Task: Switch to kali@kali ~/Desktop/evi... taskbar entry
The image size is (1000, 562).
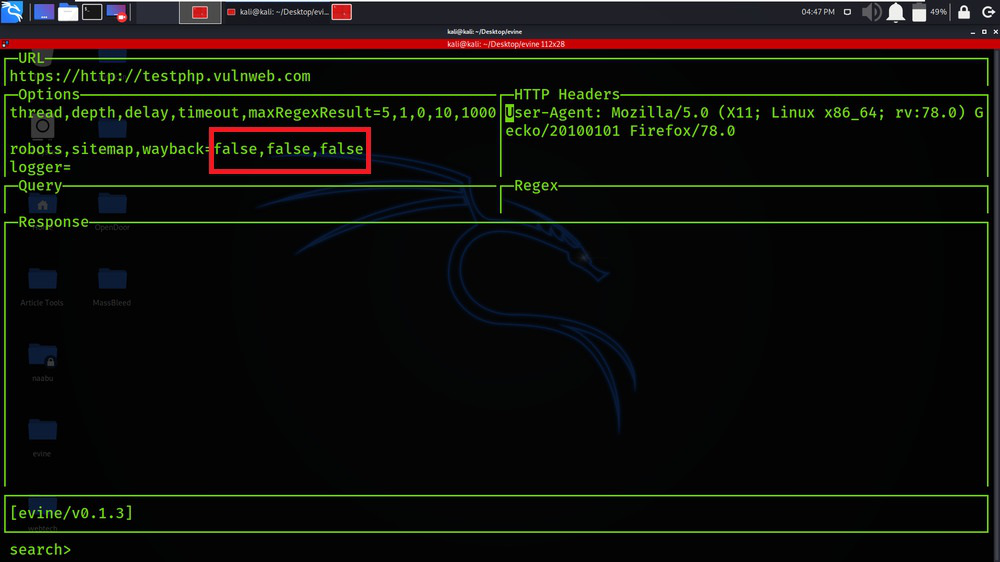Action: click(278, 12)
